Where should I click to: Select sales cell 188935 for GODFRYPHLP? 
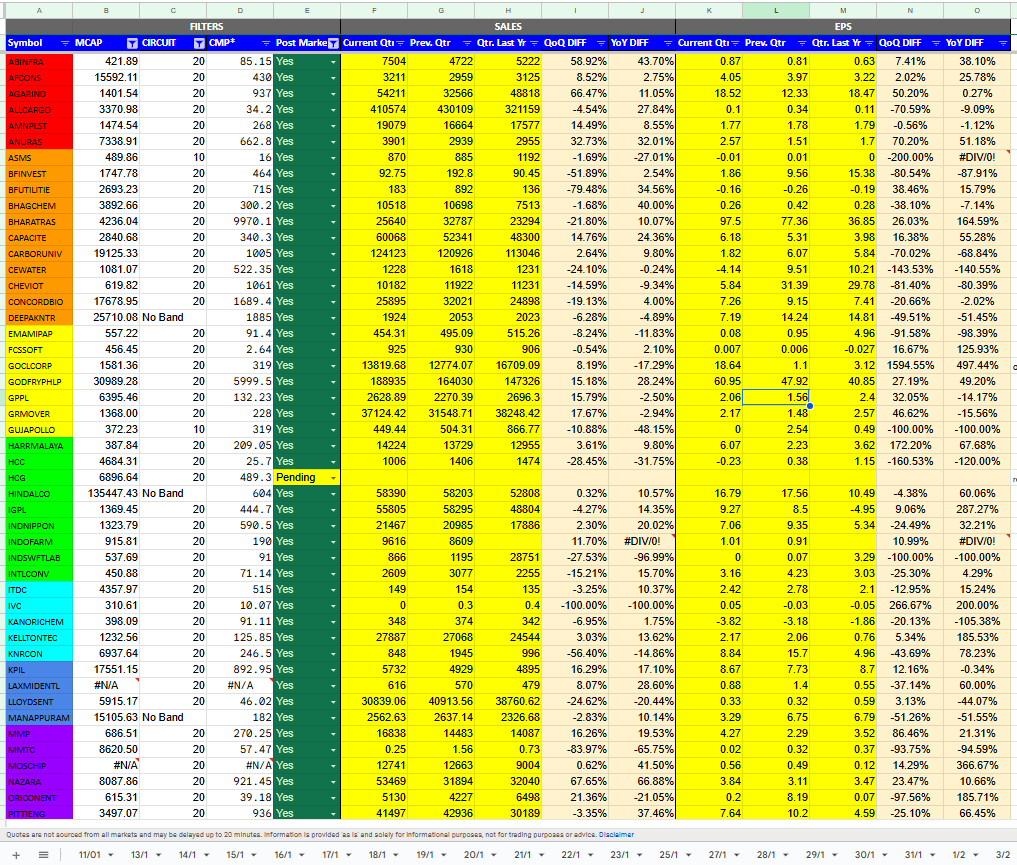(374, 381)
